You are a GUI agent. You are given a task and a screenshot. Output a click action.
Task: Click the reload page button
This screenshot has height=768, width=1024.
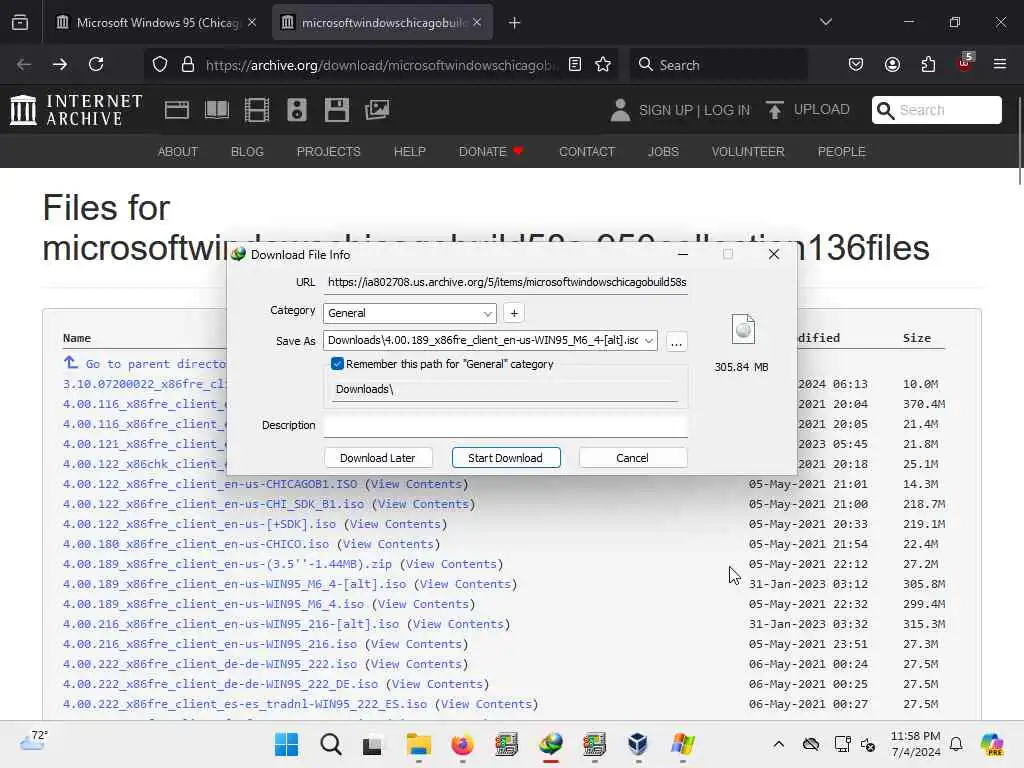[x=96, y=64]
